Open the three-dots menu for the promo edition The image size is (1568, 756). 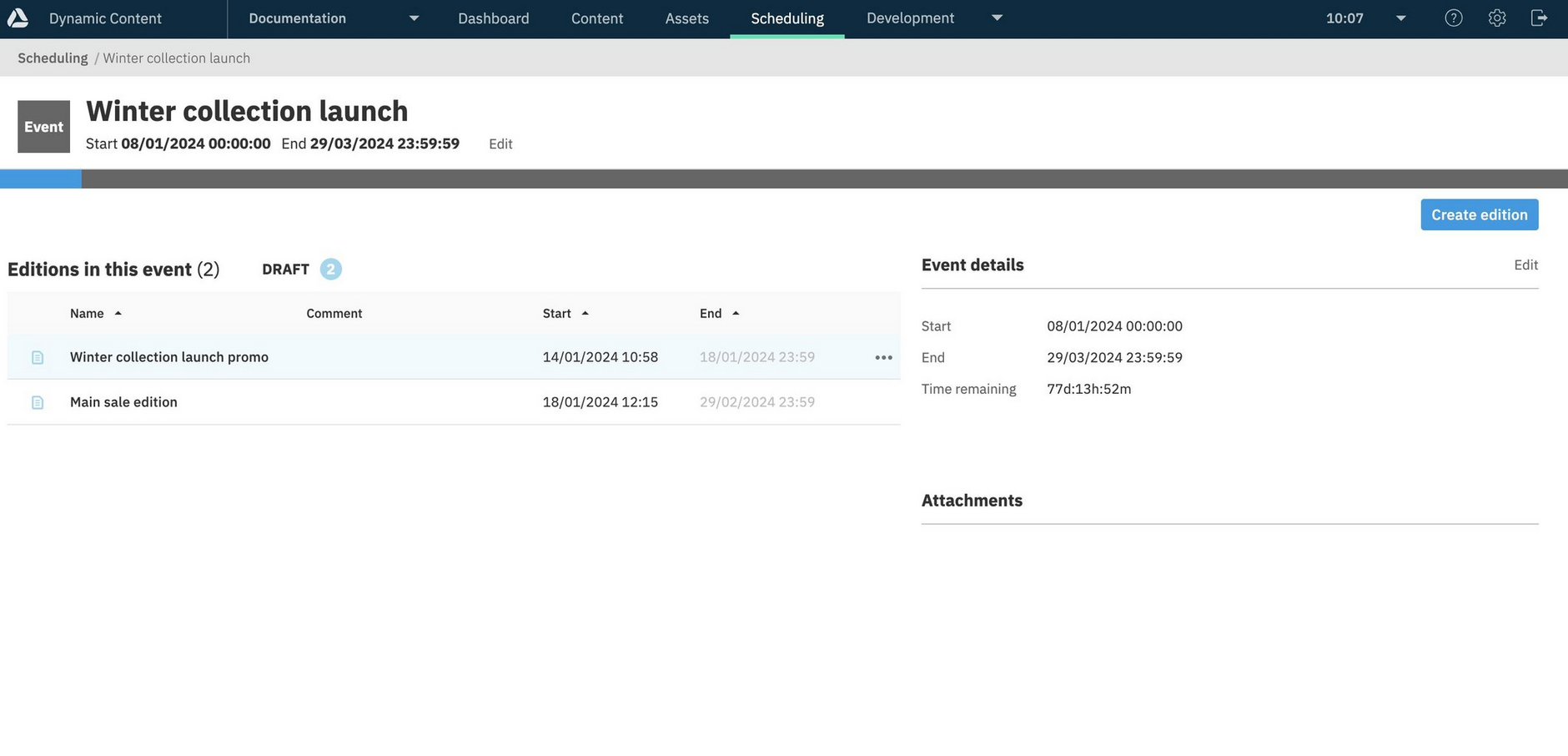[x=883, y=357]
